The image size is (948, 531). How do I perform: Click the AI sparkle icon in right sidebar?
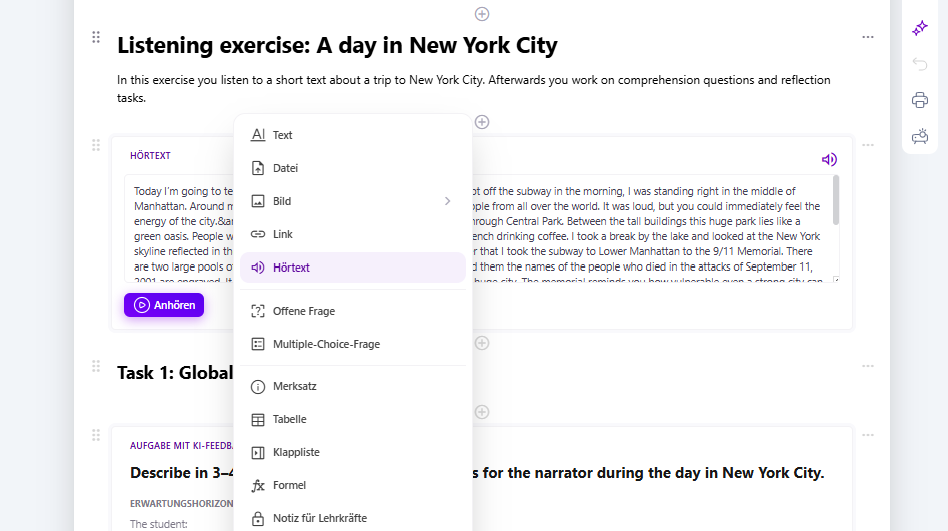920,28
